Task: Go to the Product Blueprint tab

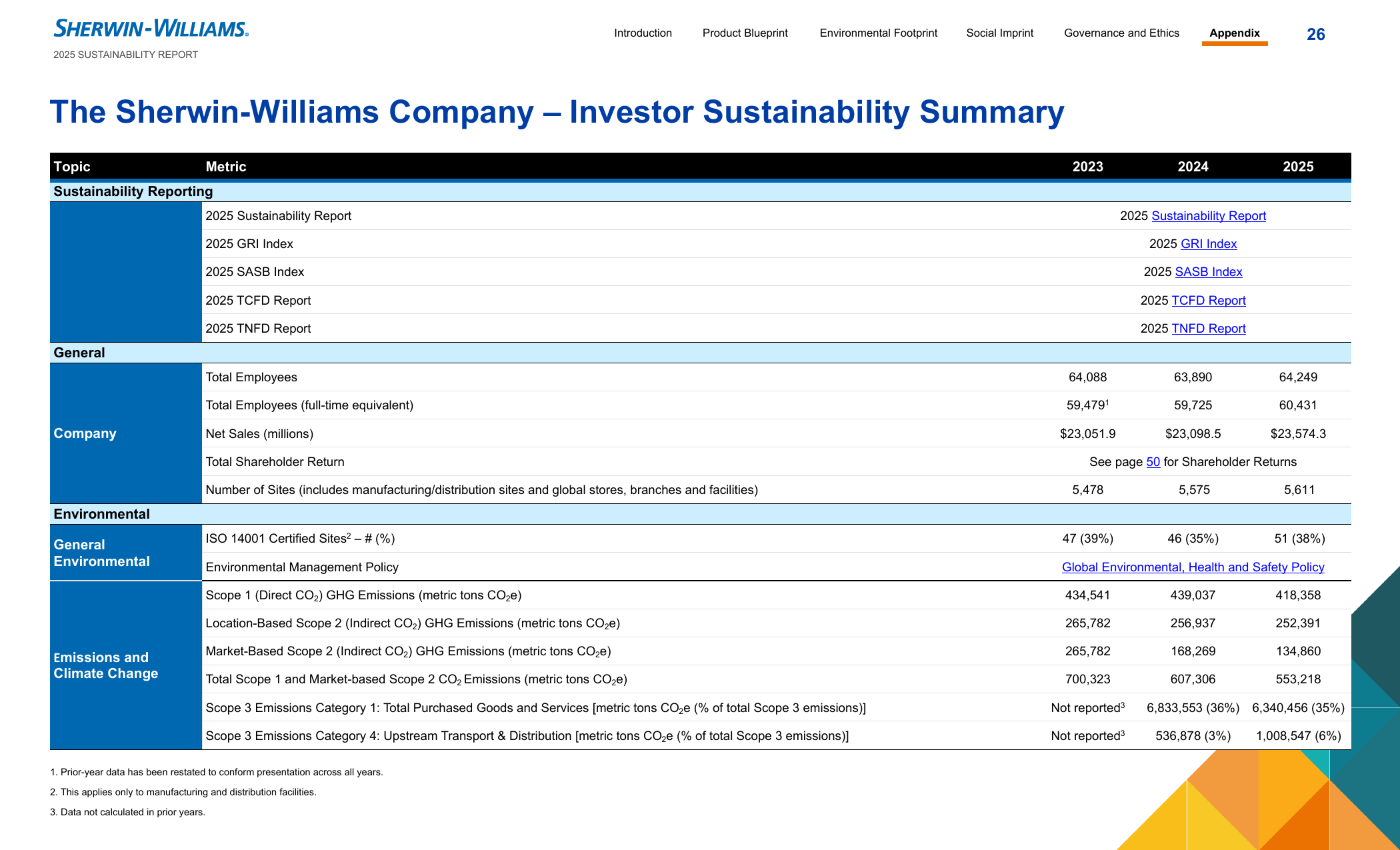Action: tap(745, 33)
